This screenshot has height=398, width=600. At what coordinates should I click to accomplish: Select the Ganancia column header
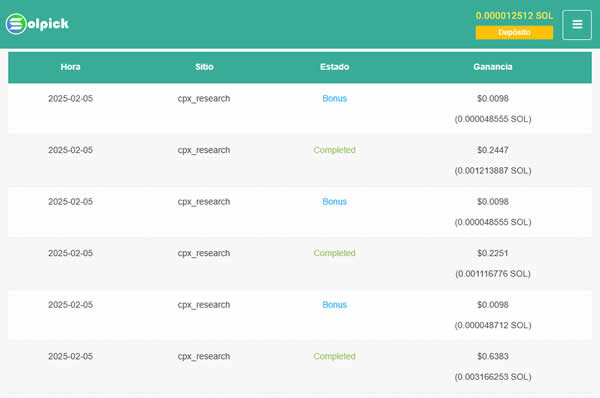[x=492, y=67]
